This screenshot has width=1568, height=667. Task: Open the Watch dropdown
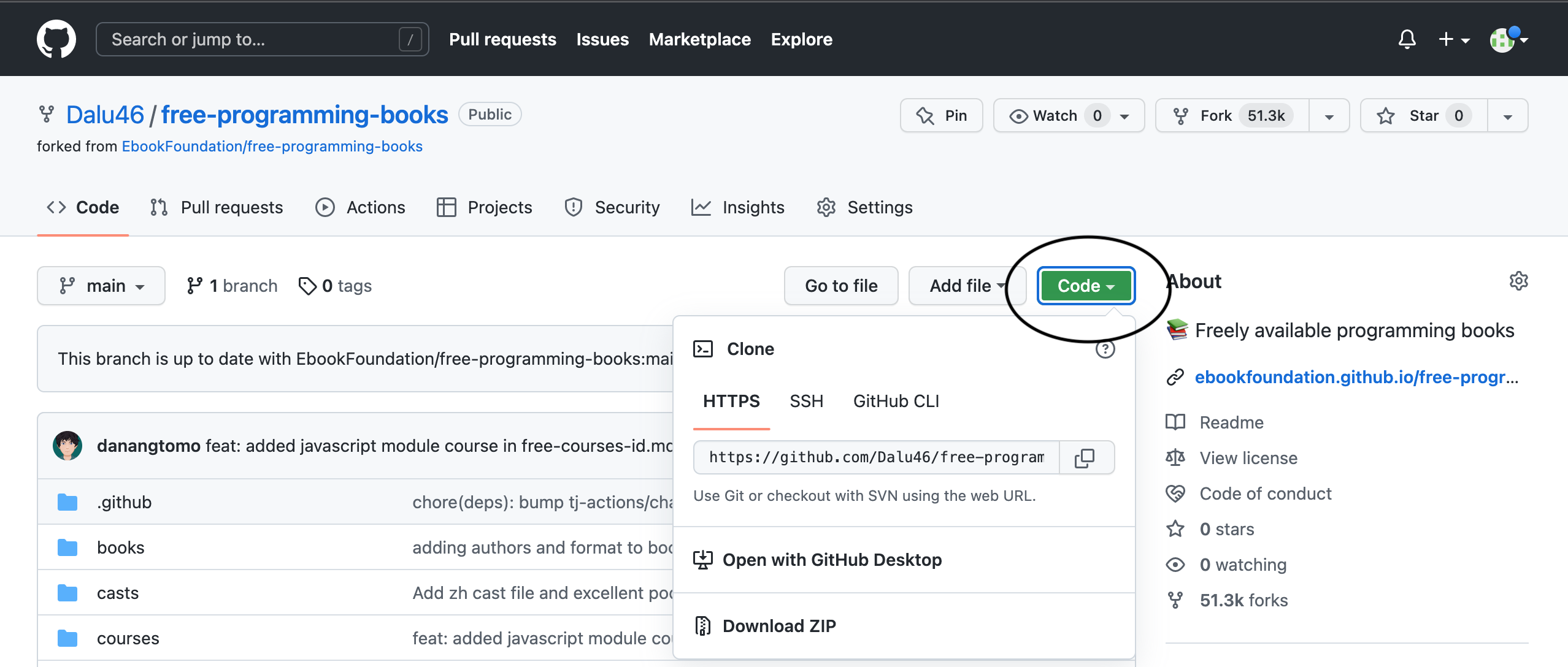tap(1069, 115)
